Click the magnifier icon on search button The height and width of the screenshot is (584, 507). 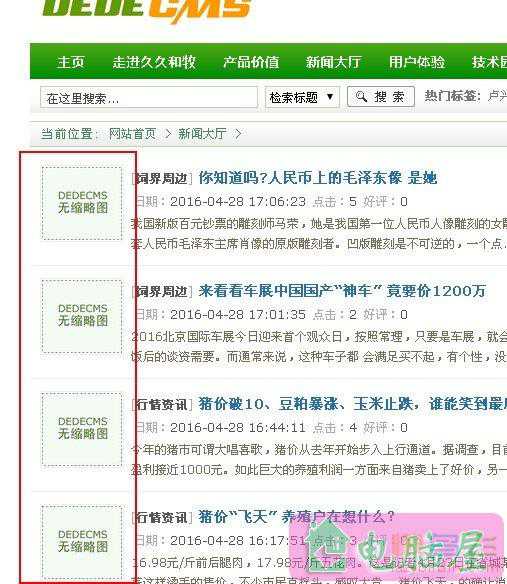pos(361,96)
